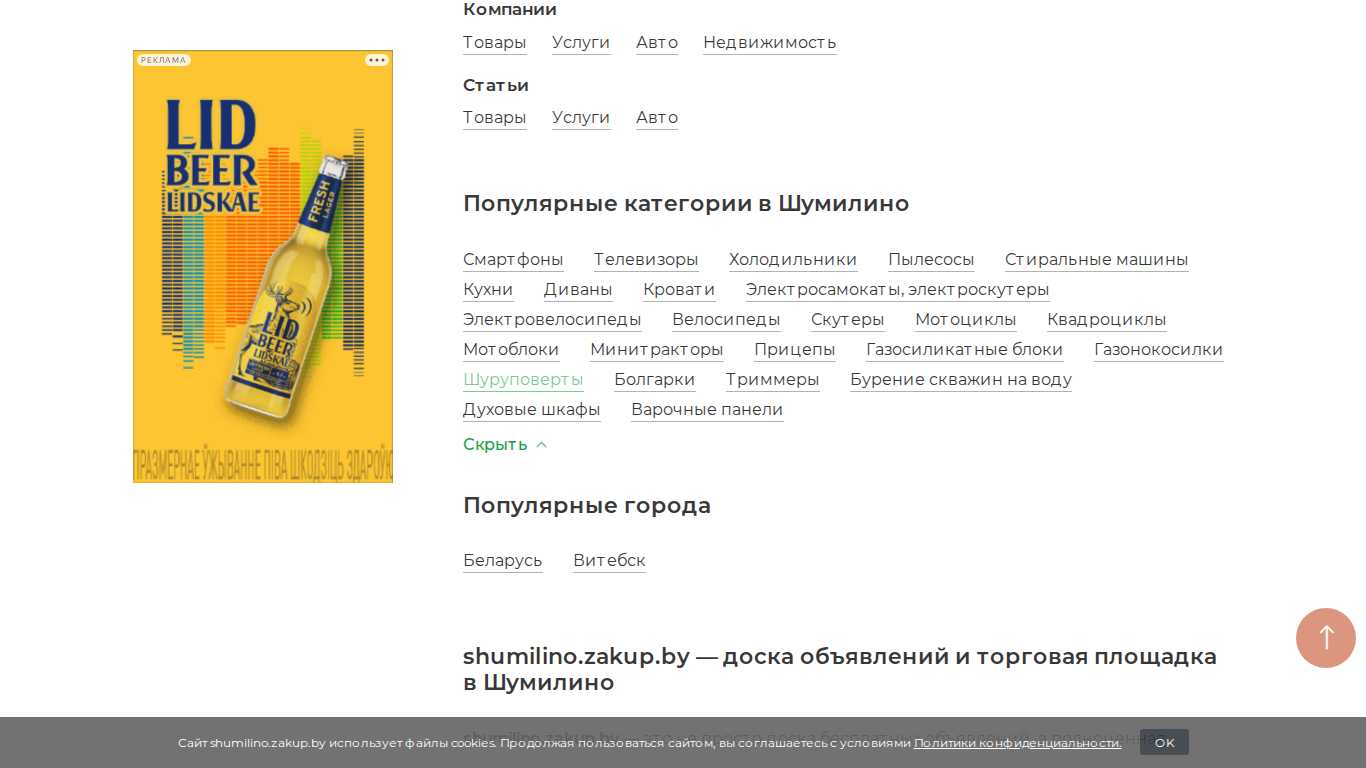Go to the Кровати category
The width and height of the screenshot is (1366, 768).
click(679, 290)
